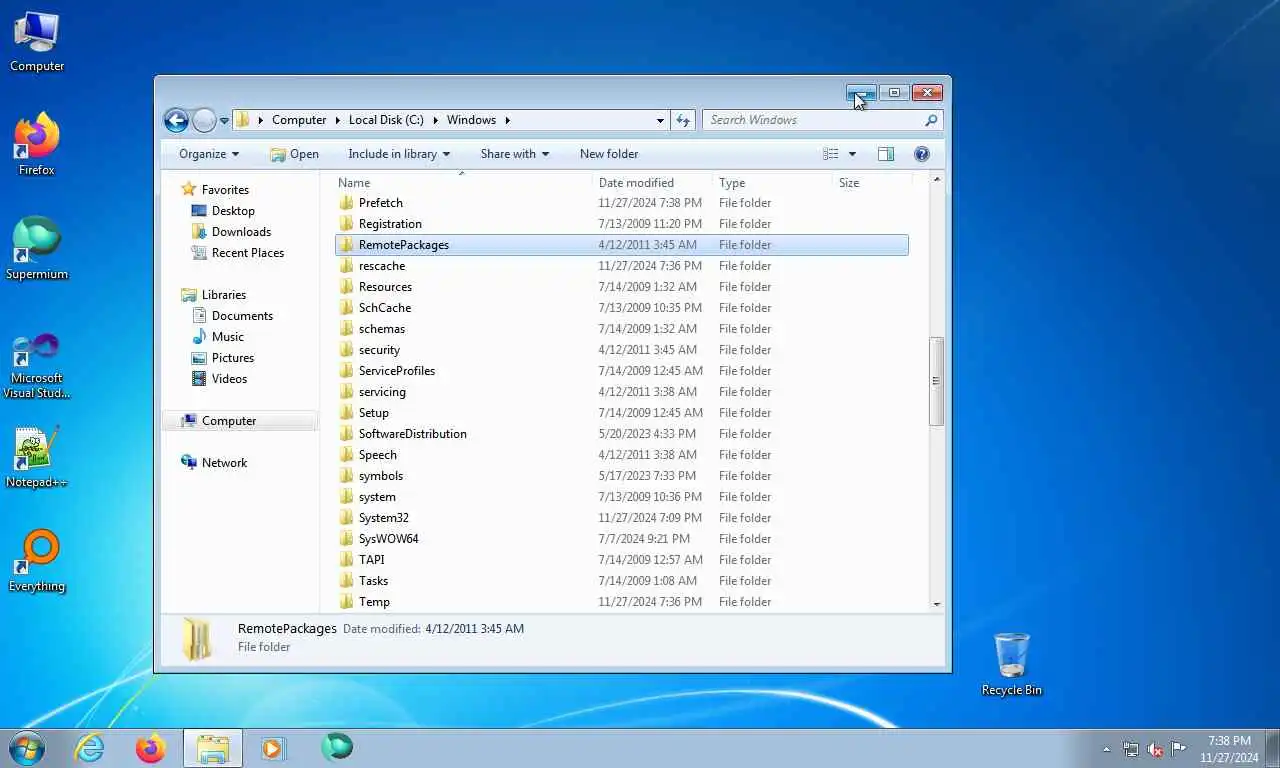The width and height of the screenshot is (1280, 768).
Task: Toggle the preview pane button
Action: click(x=886, y=154)
